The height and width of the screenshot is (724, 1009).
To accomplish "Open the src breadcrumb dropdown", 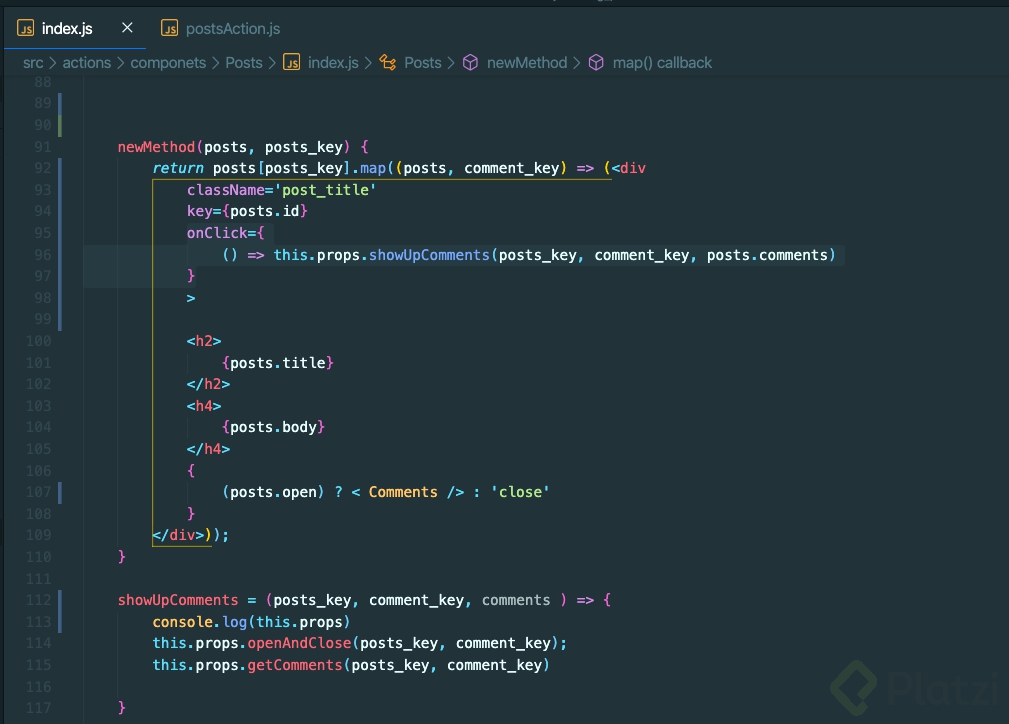I will [31, 62].
